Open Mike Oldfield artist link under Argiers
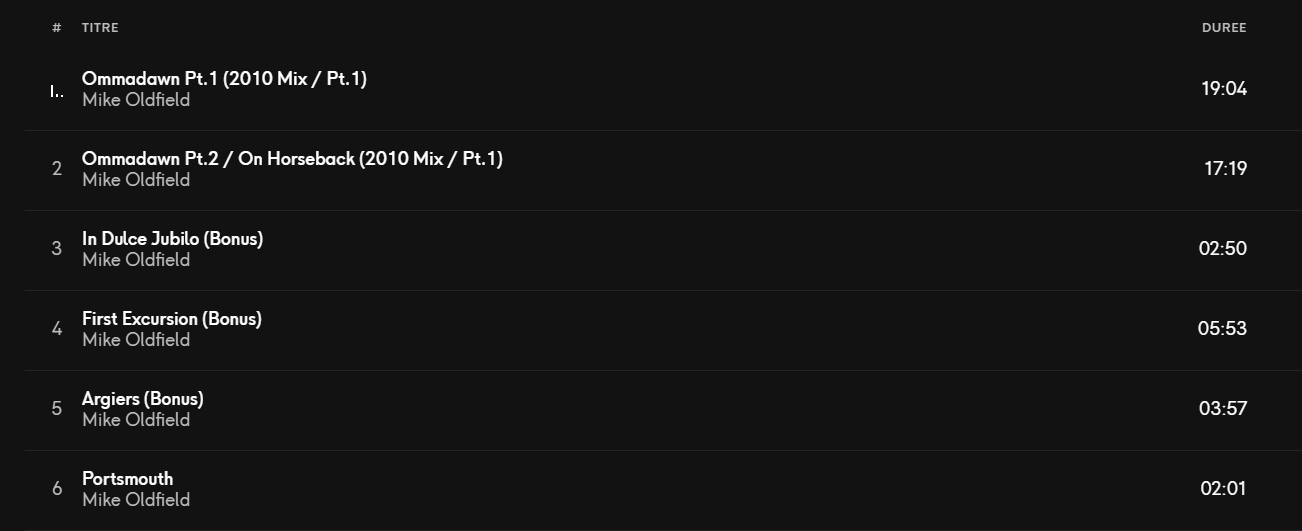Screen dimensions: 1302x531 tap(136, 419)
